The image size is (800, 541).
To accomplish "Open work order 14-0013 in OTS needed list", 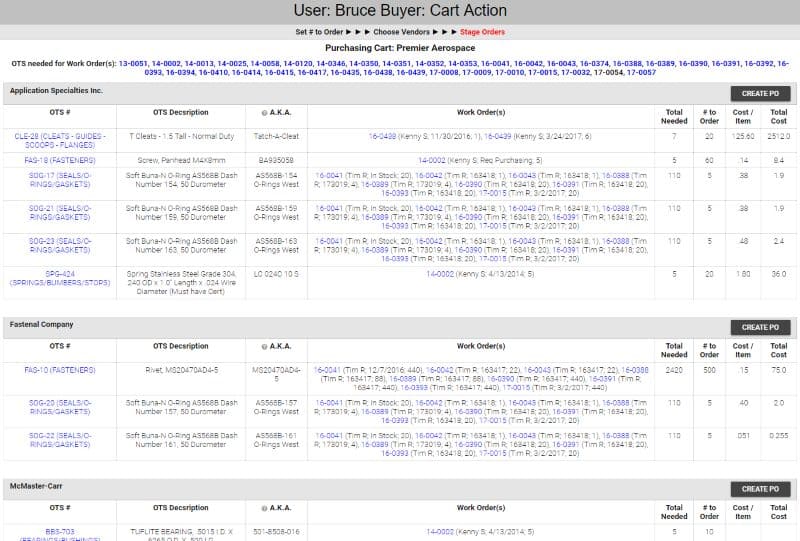I will pos(198,64).
